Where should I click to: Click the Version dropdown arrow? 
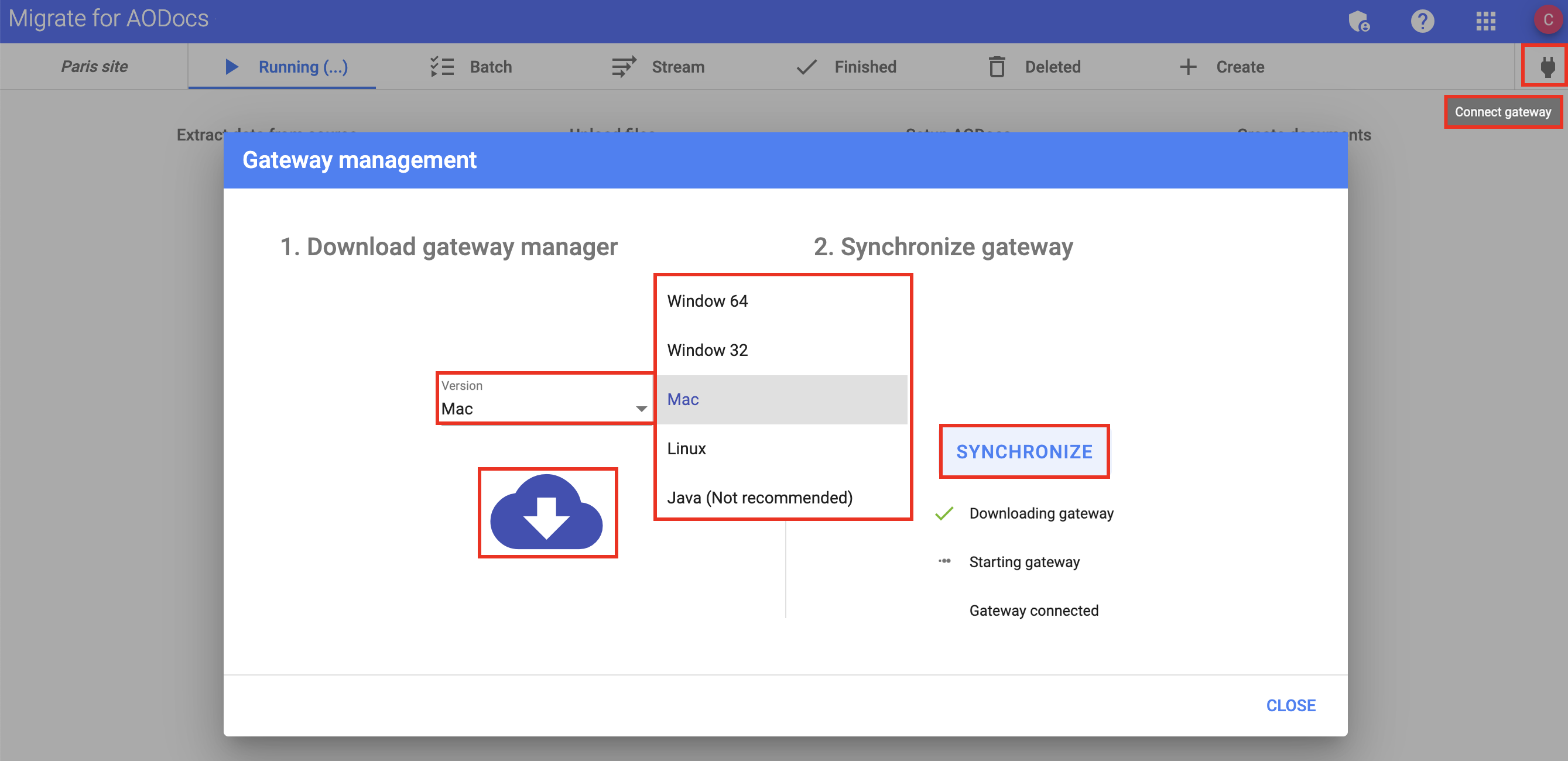coord(641,409)
